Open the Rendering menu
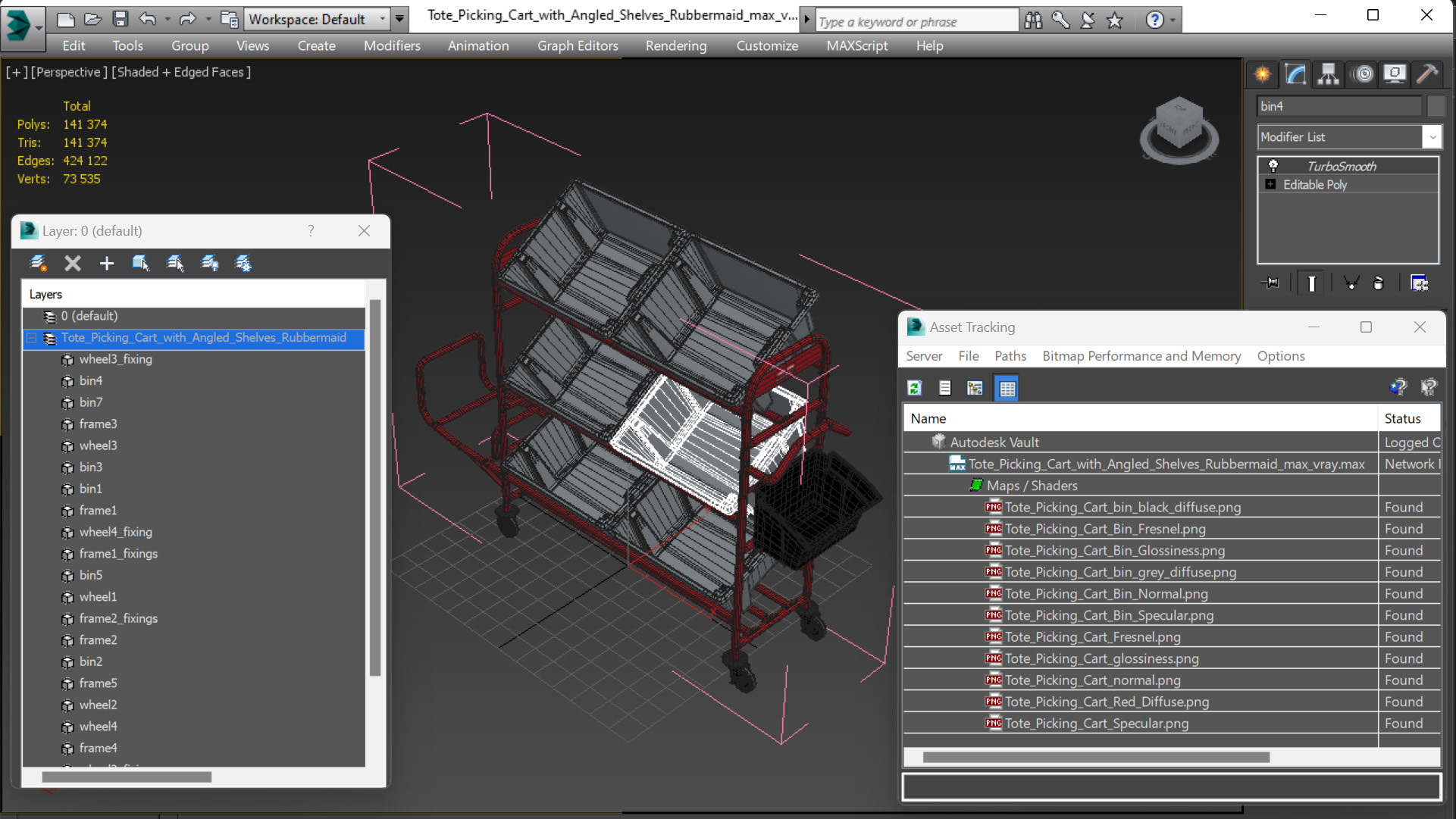 pyautogui.click(x=676, y=45)
